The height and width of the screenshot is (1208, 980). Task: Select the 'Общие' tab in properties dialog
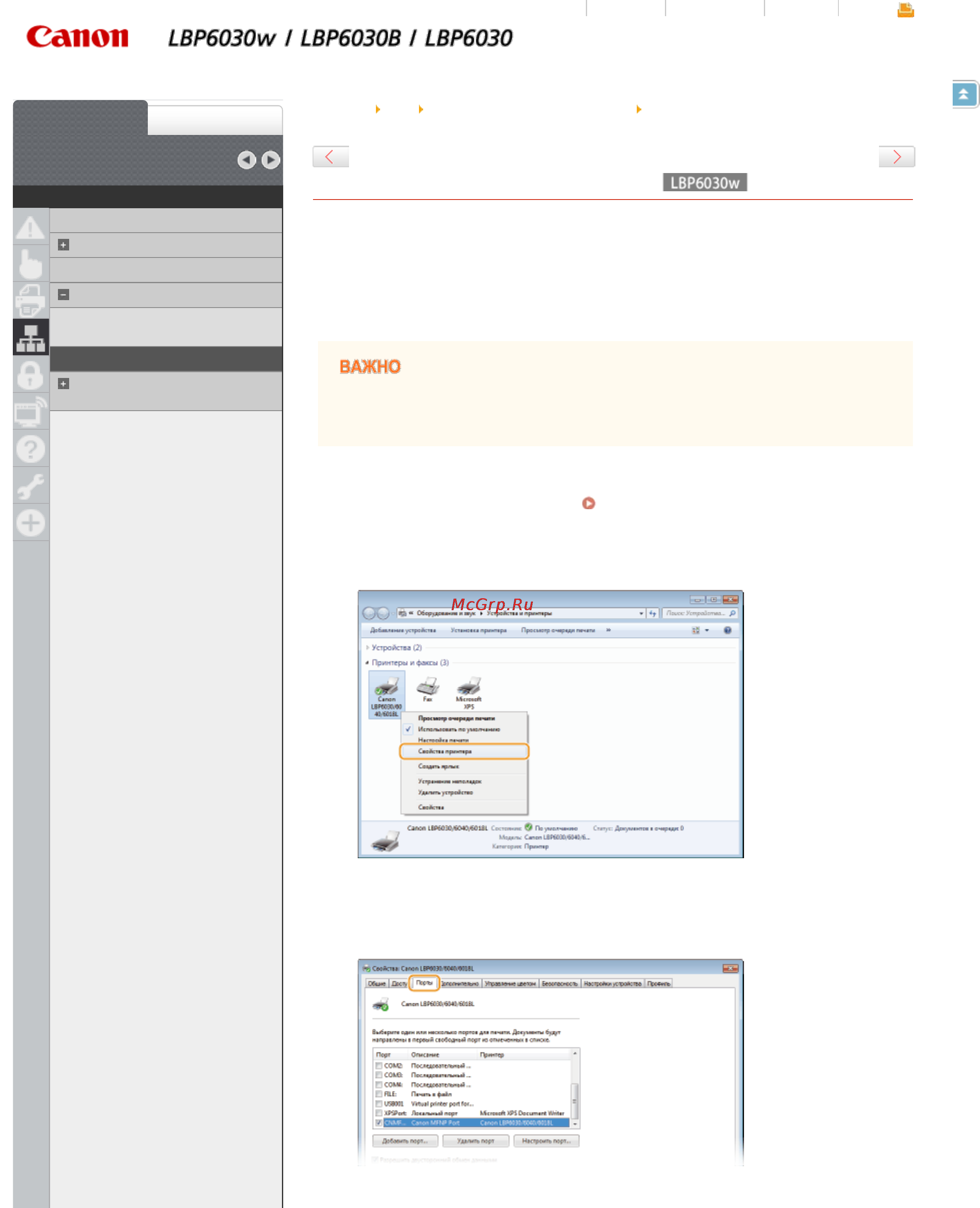click(376, 984)
